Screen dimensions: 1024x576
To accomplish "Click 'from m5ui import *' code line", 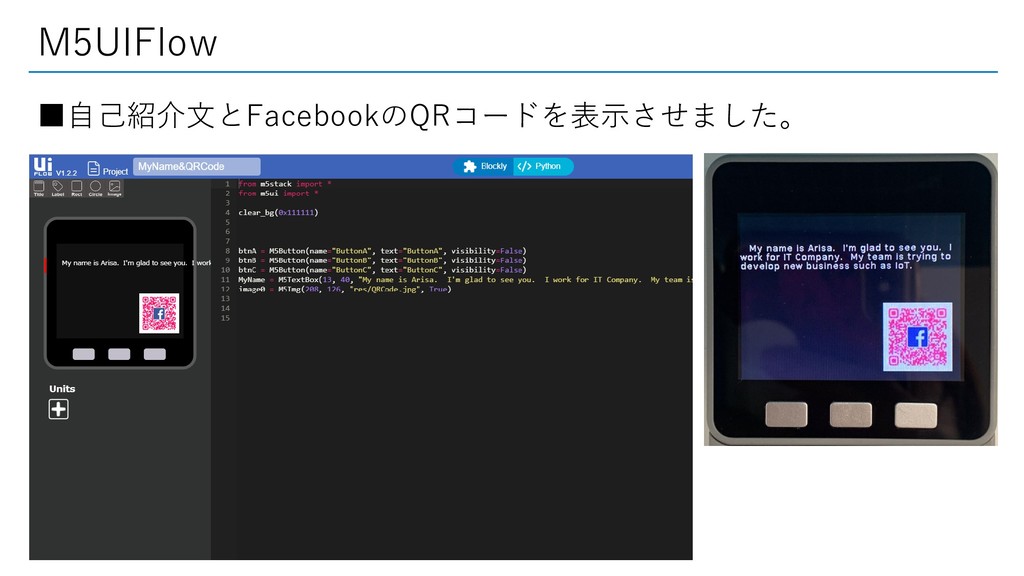I will (x=278, y=193).
